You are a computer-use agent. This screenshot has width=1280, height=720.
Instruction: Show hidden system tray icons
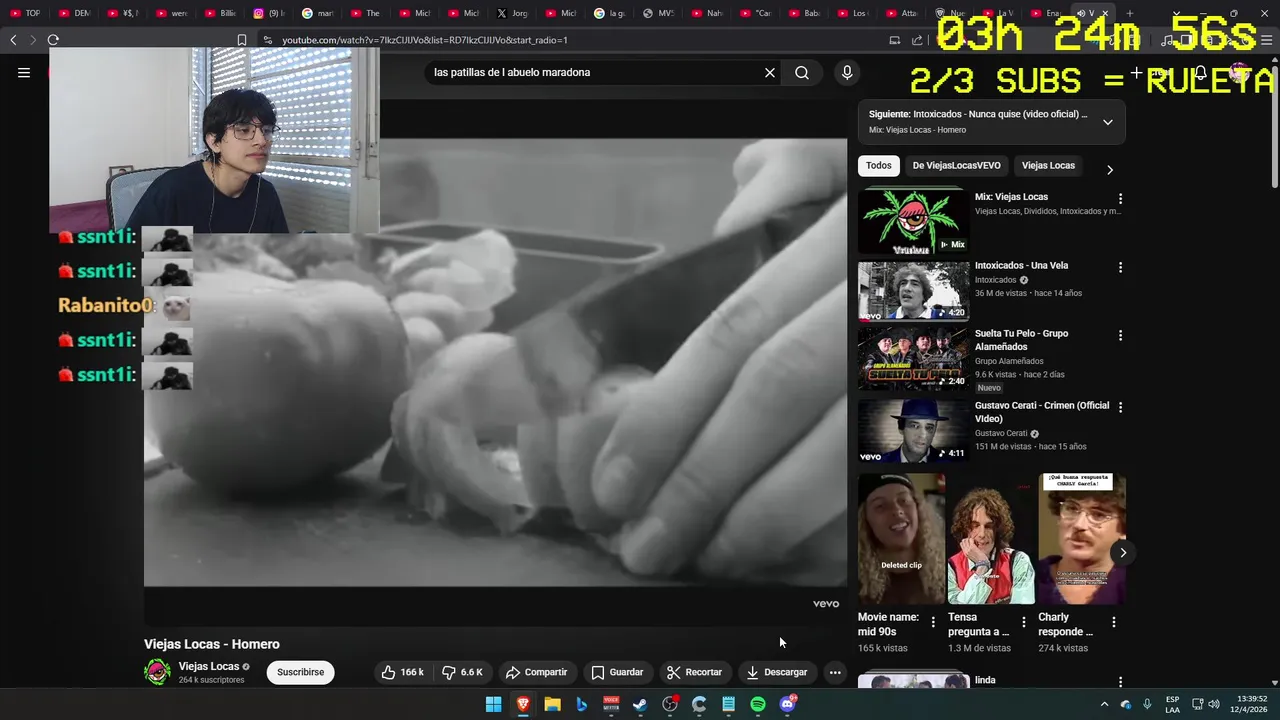click(1104, 704)
